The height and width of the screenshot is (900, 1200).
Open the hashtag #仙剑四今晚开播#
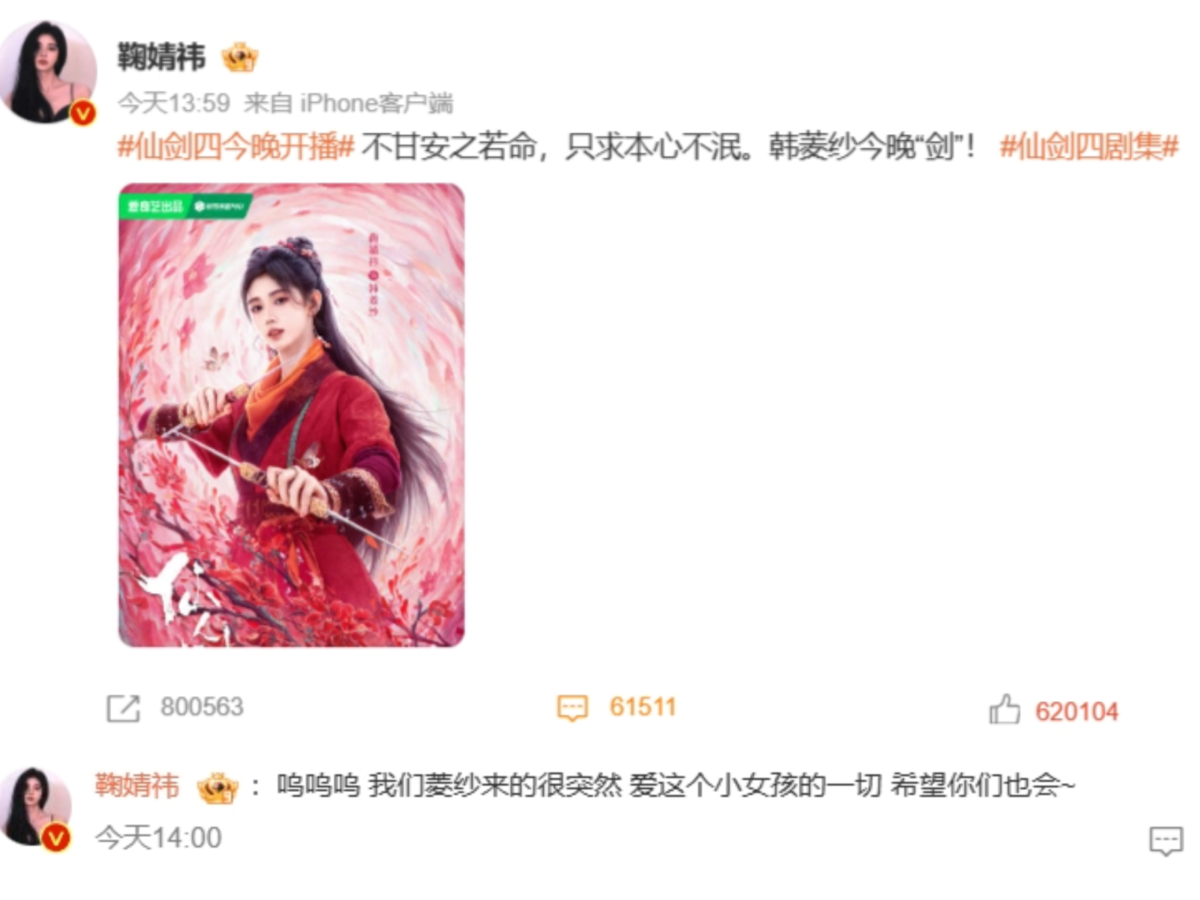[x=236, y=147]
